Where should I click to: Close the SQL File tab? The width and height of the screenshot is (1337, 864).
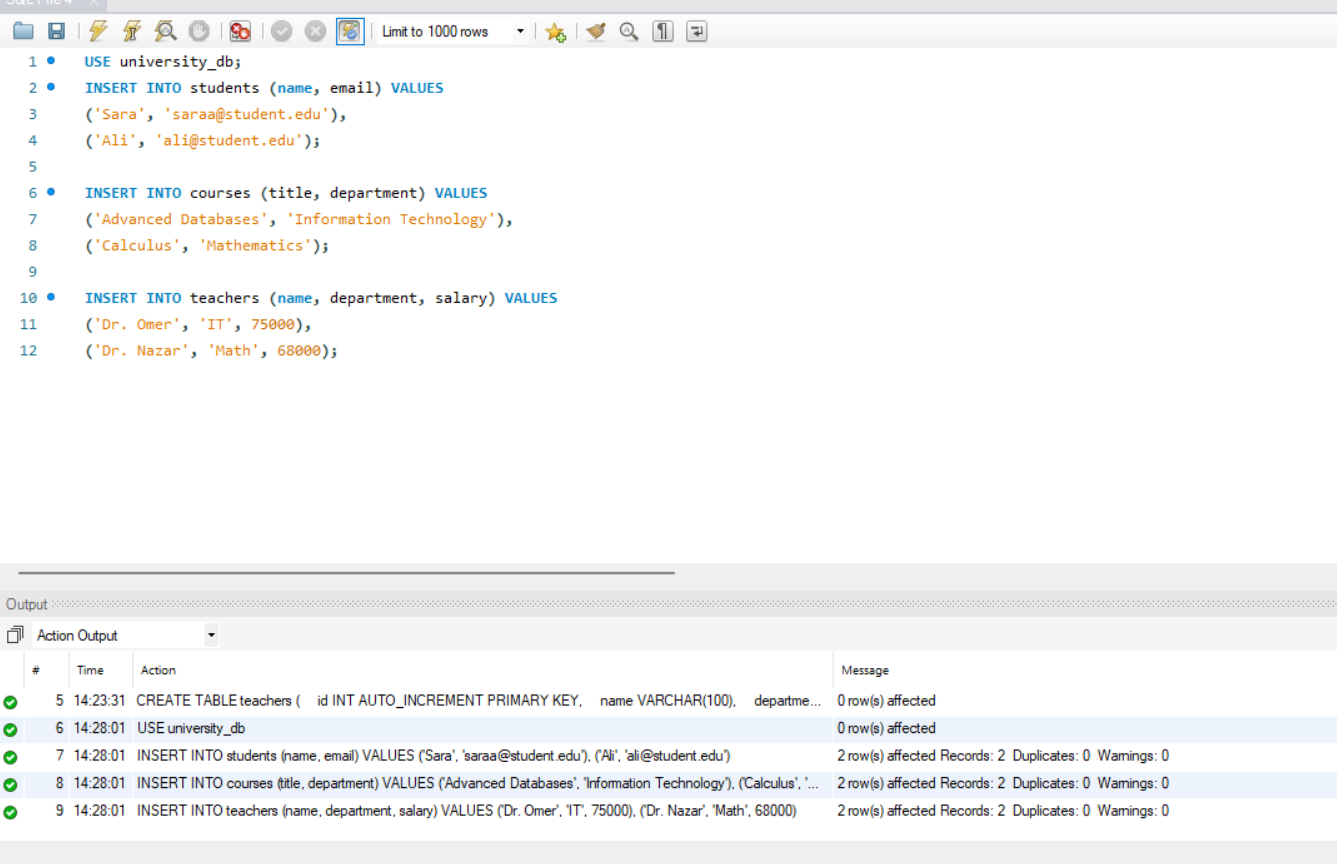(x=94, y=3)
